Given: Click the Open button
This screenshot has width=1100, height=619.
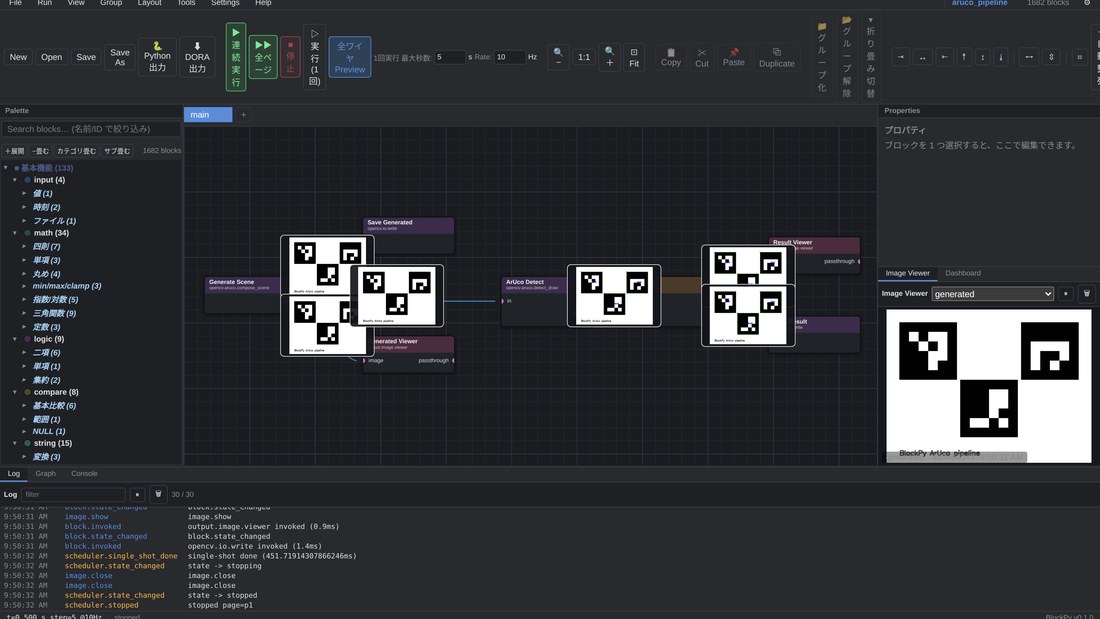Looking at the screenshot, I should 51,57.
